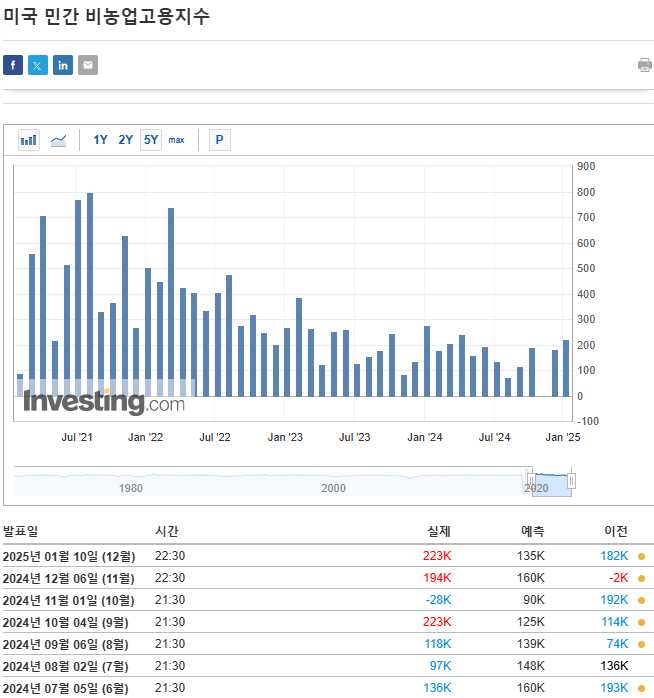Click the actual value 118K
Image resolution: width=654 pixels, height=698 pixels.
point(438,644)
